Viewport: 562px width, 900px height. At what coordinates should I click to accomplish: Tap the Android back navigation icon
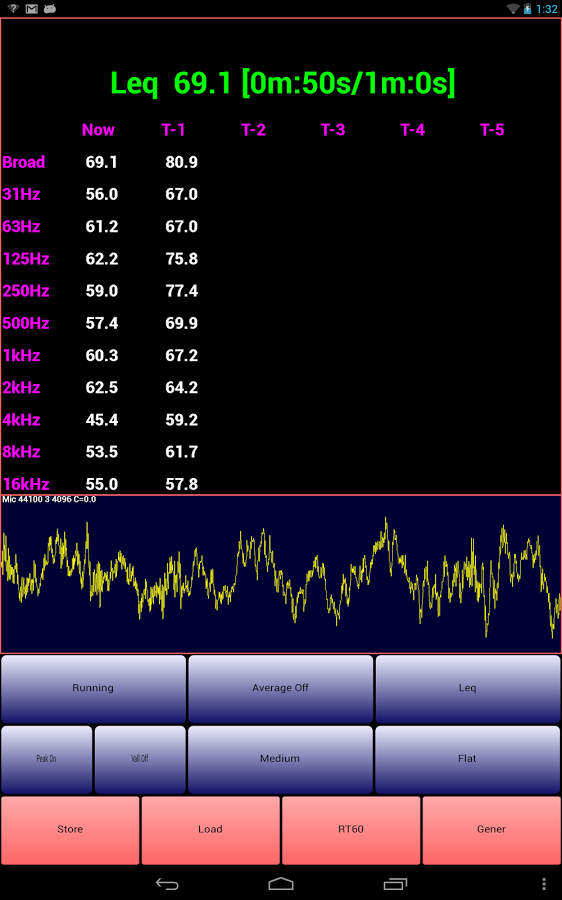click(167, 884)
